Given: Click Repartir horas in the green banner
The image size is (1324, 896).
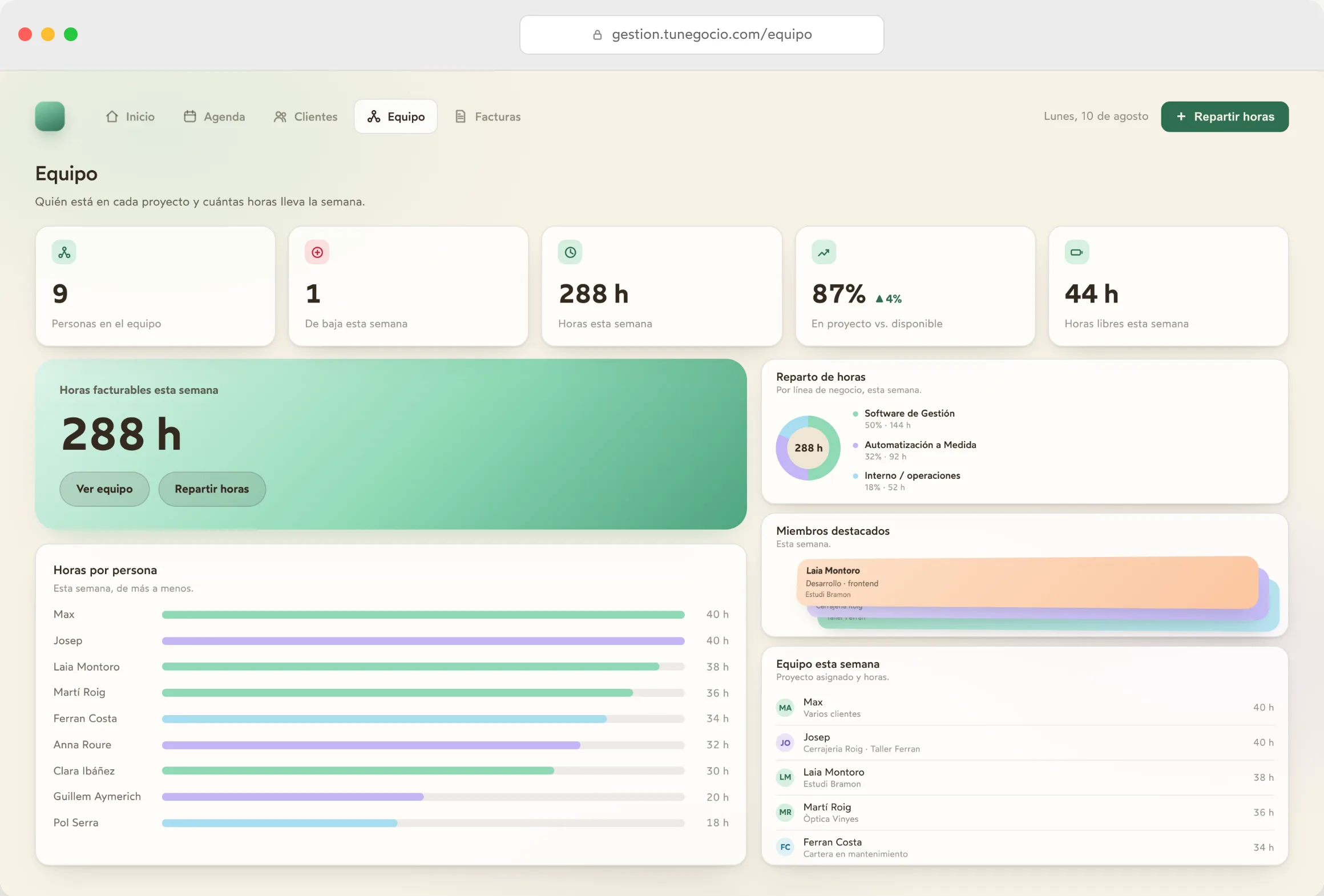Looking at the screenshot, I should tap(212, 489).
